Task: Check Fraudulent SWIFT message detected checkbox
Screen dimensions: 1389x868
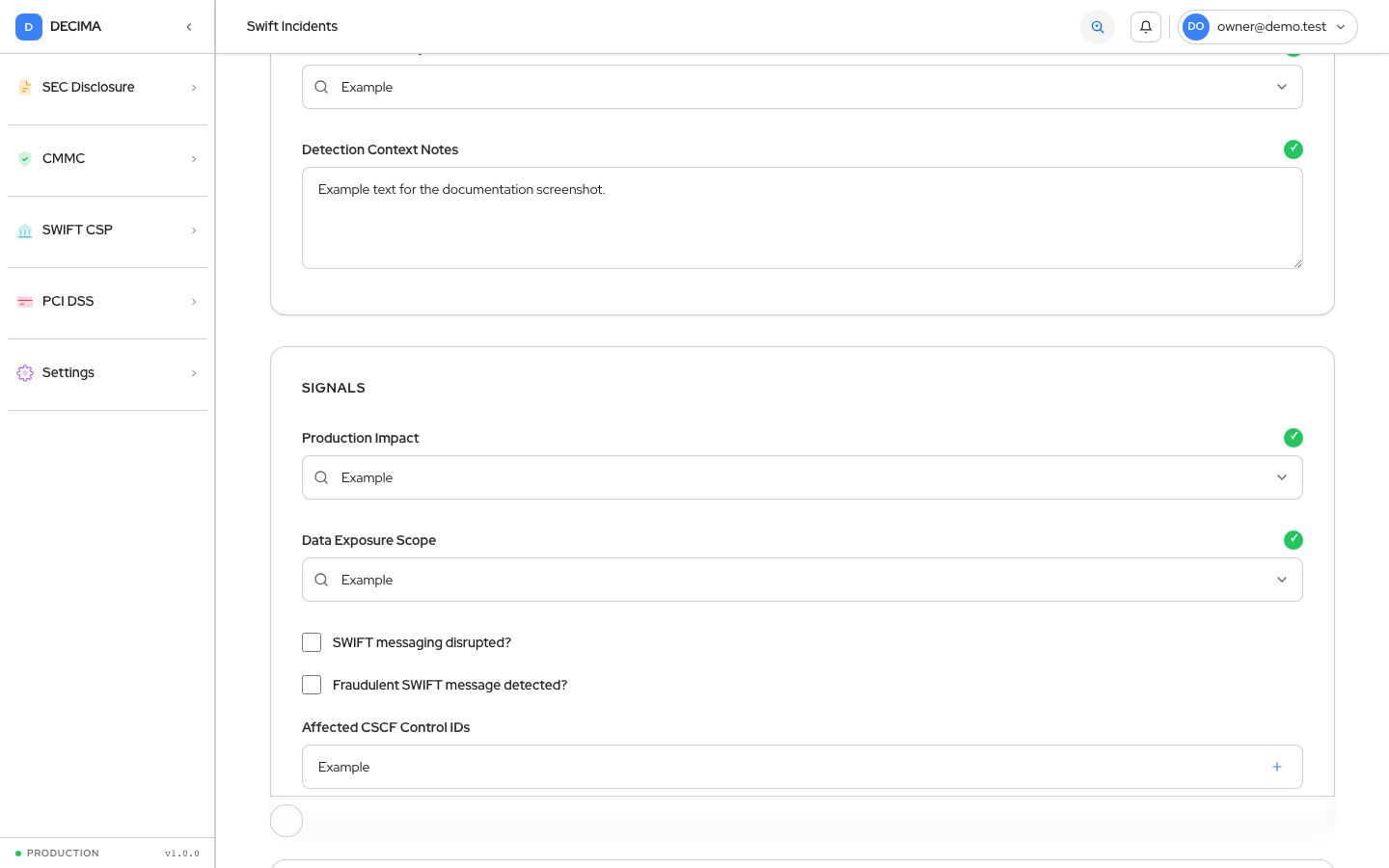Action: tap(312, 685)
